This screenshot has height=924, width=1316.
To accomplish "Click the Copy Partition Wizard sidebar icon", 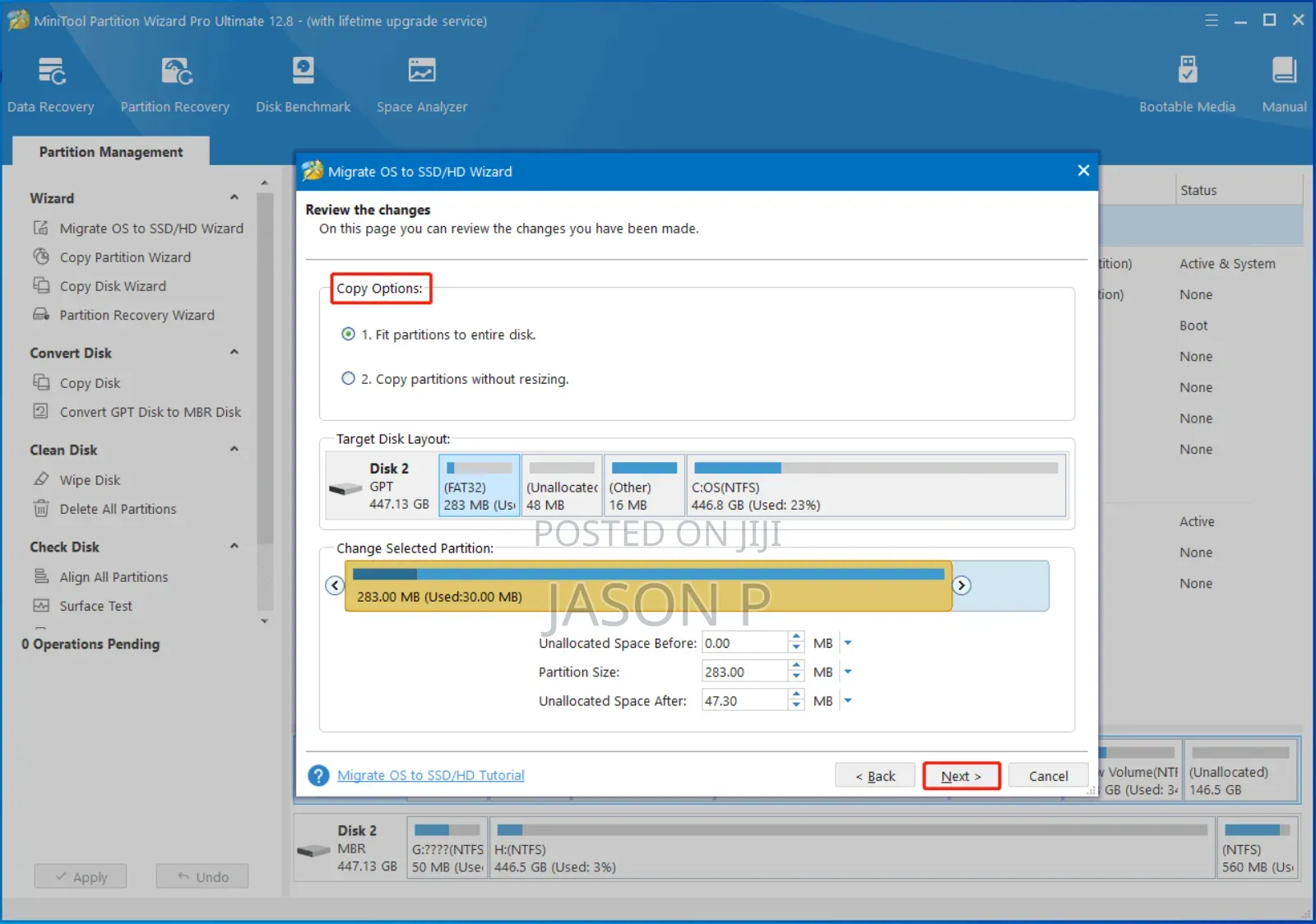I will [40, 256].
